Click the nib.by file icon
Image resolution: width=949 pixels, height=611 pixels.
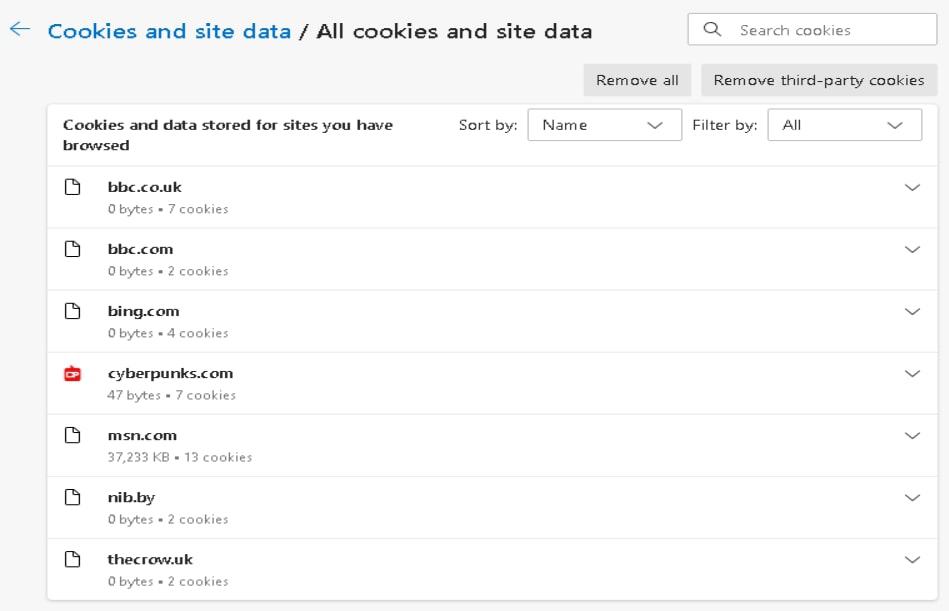click(73, 497)
